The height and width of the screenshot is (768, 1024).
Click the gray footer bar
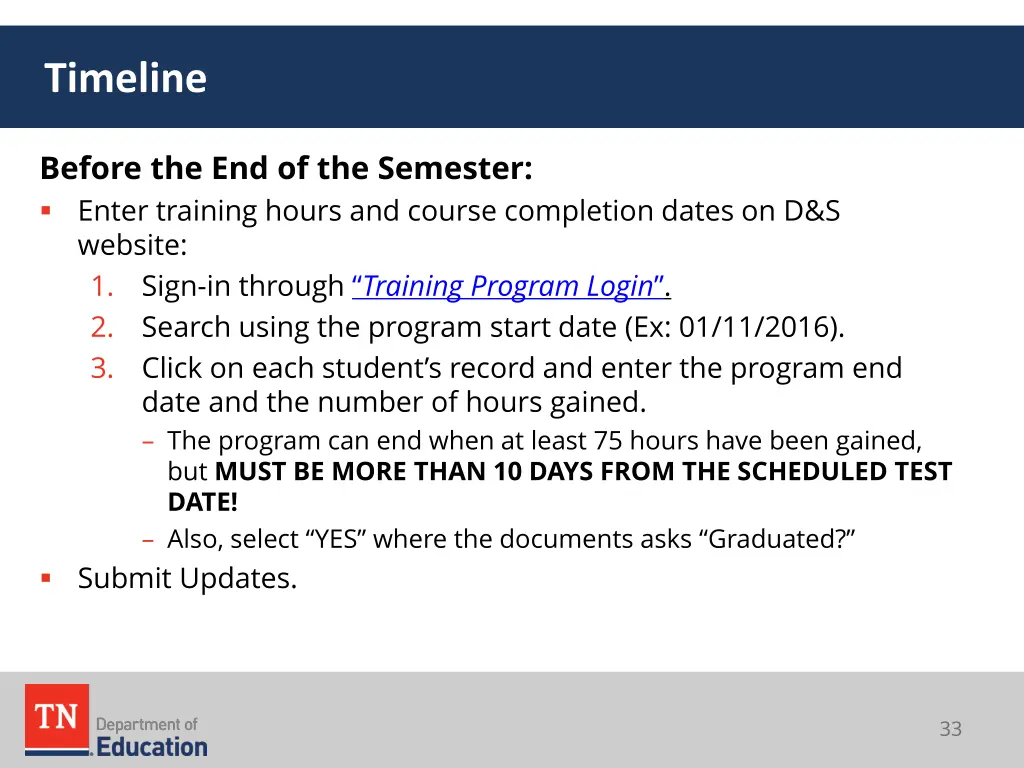point(512,720)
